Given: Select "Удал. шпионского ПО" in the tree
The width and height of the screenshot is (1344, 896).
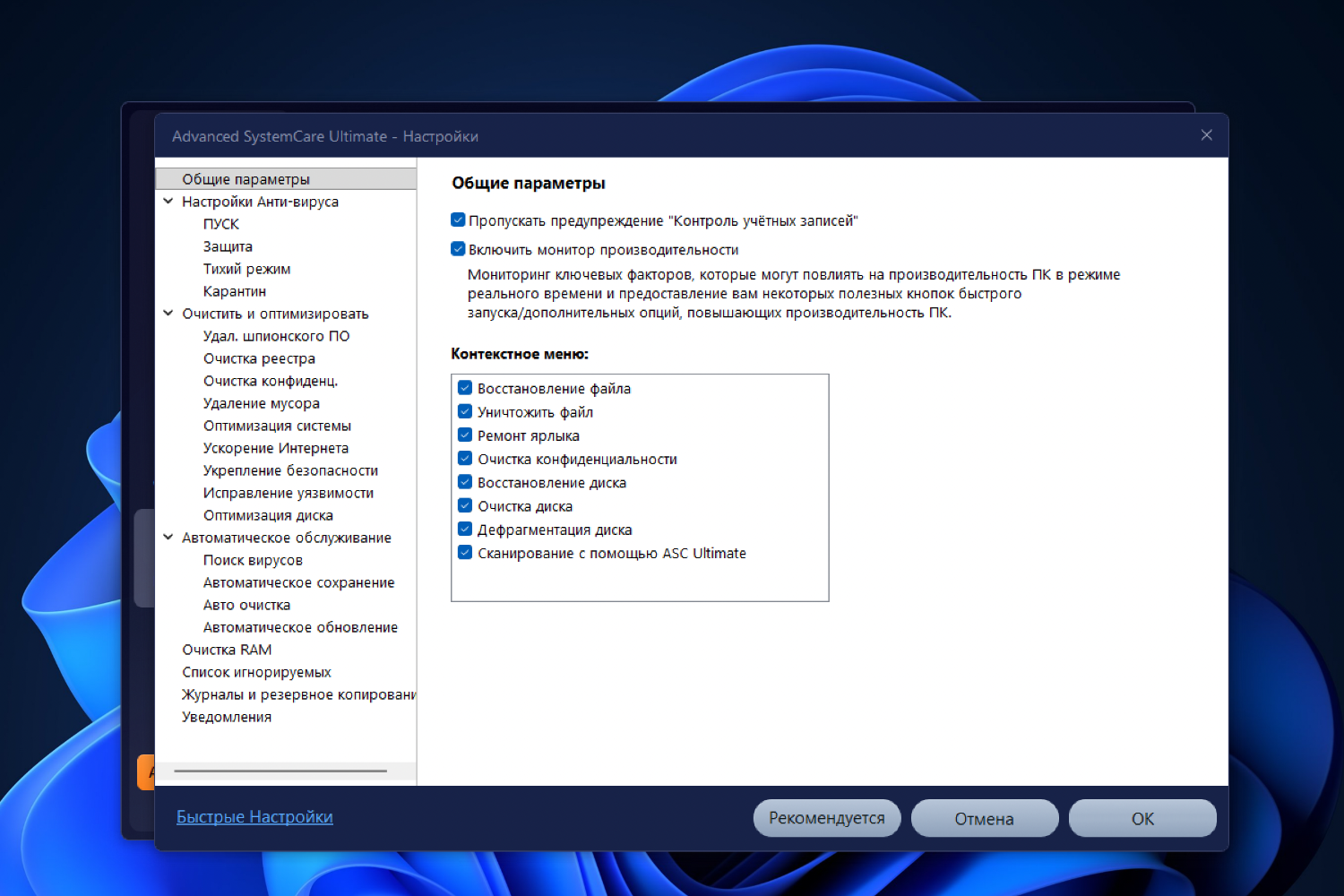Looking at the screenshot, I should [x=277, y=336].
